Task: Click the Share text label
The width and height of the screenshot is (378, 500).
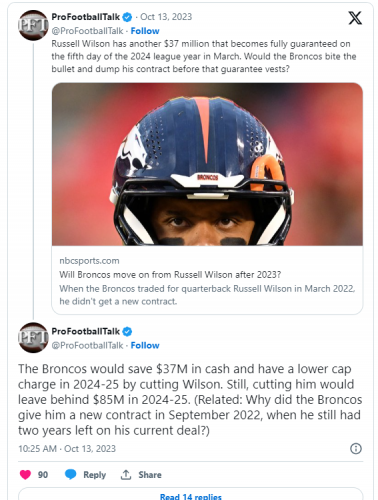Action: [x=150, y=475]
